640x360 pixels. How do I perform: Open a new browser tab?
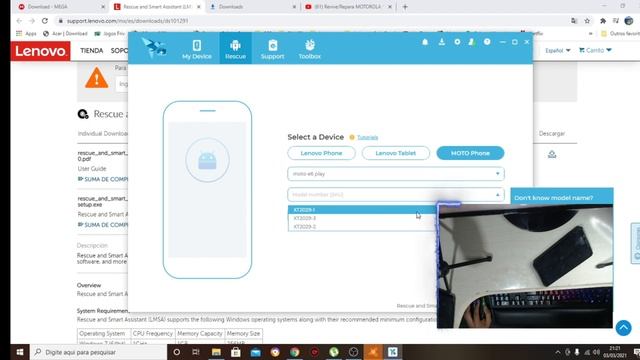click(x=405, y=7)
